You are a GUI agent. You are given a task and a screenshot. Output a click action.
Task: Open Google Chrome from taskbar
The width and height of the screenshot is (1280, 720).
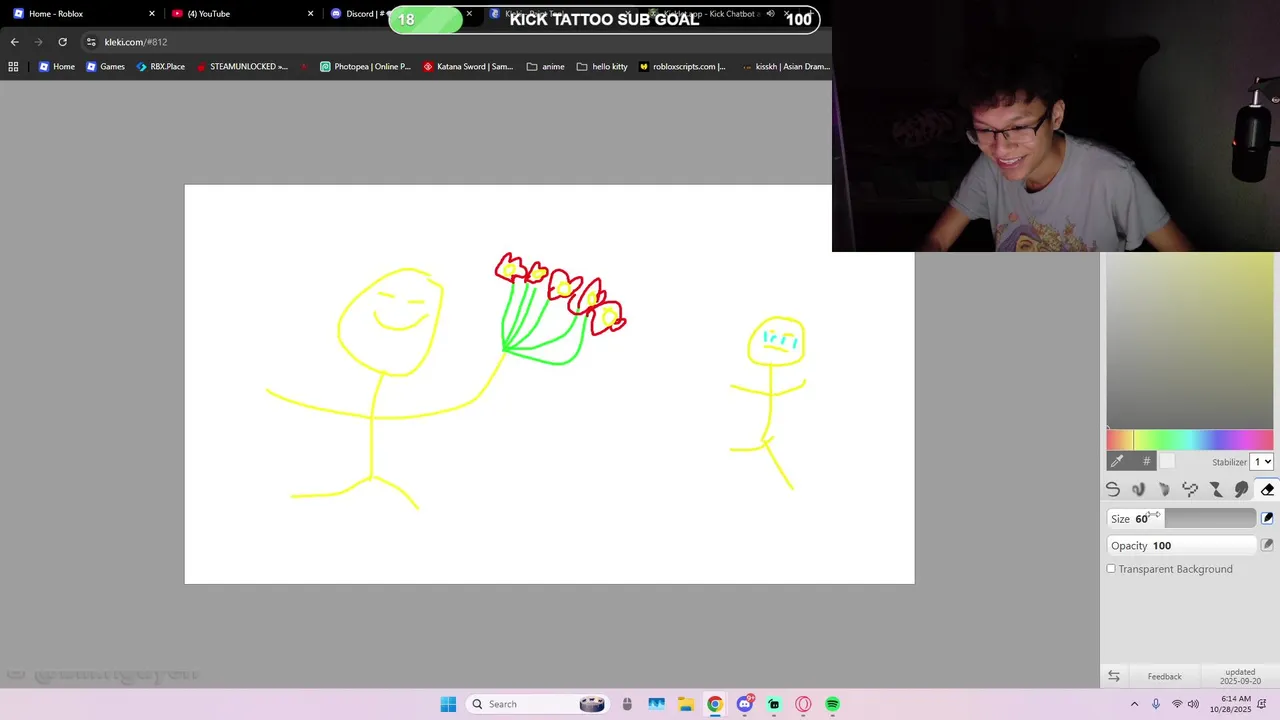(715, 704)
